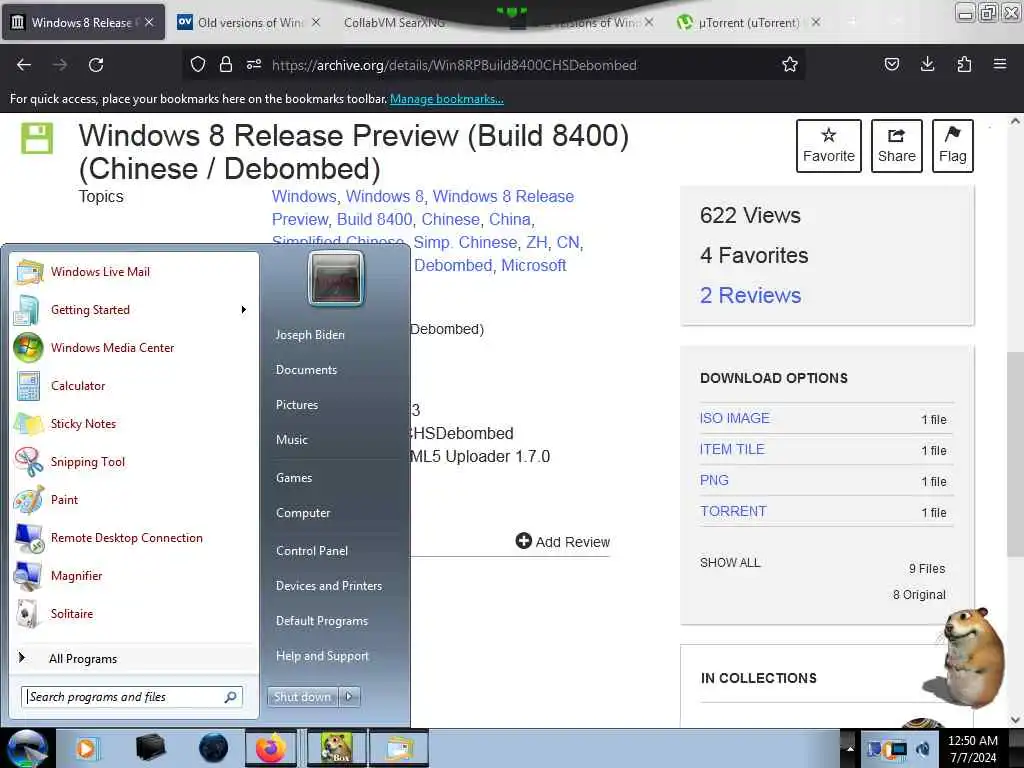The width and height of the screenshot is (1024, 768).
Task: Click the Debombed topic link
Action: tap(453, 265)
